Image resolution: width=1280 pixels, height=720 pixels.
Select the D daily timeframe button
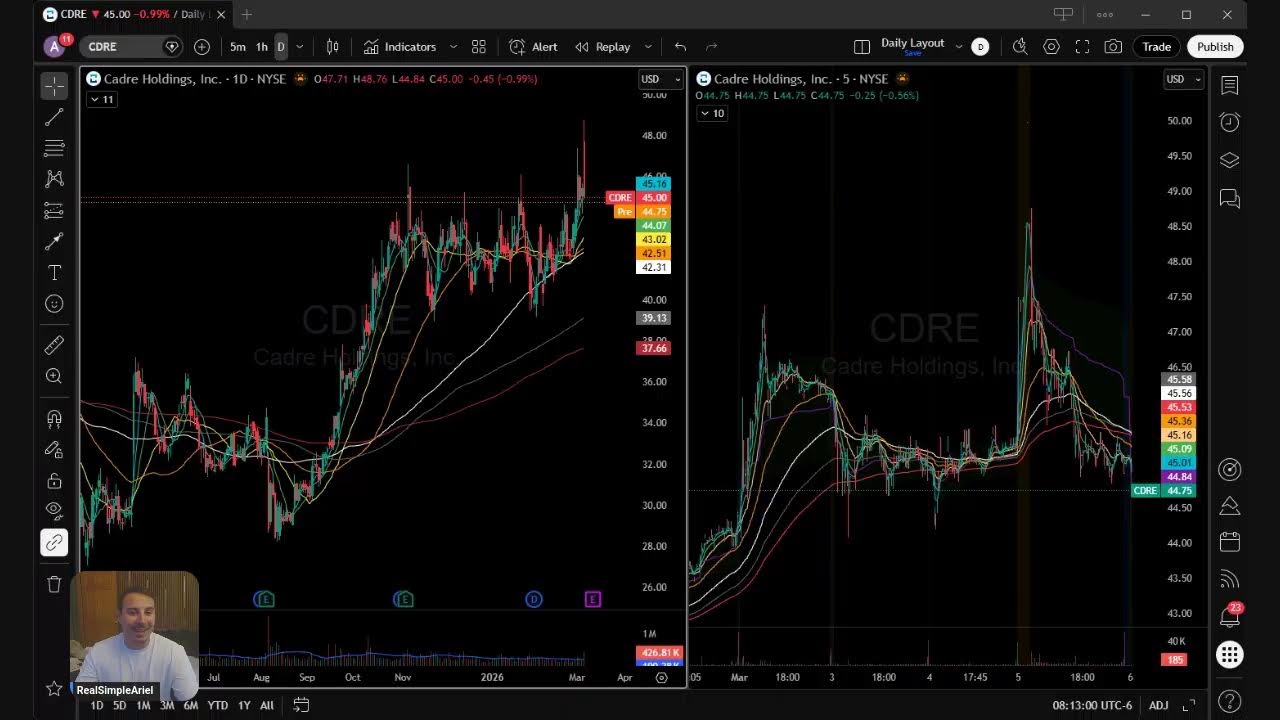(281, 47)
